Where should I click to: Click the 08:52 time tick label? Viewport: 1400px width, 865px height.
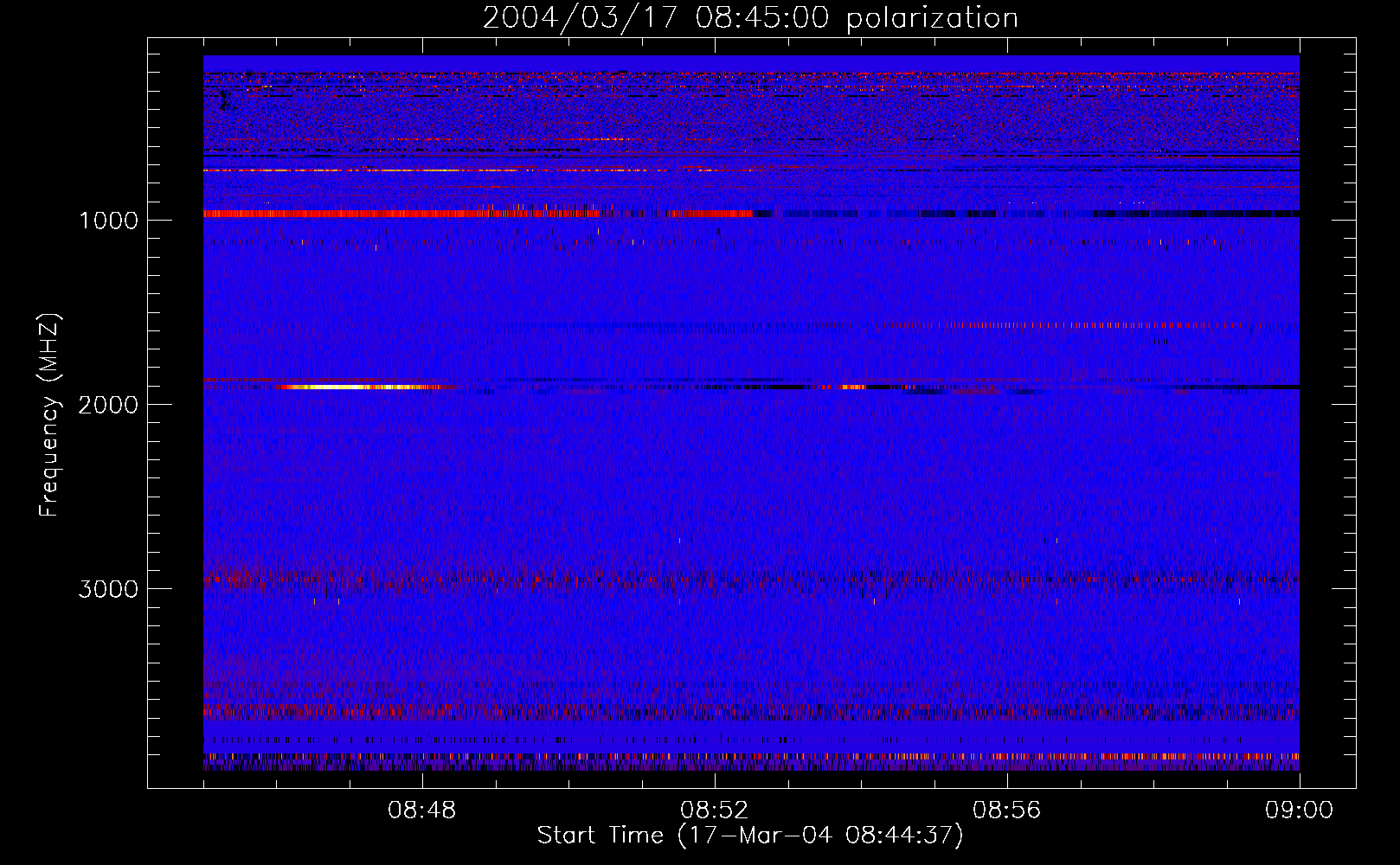(x=715, y=811)
